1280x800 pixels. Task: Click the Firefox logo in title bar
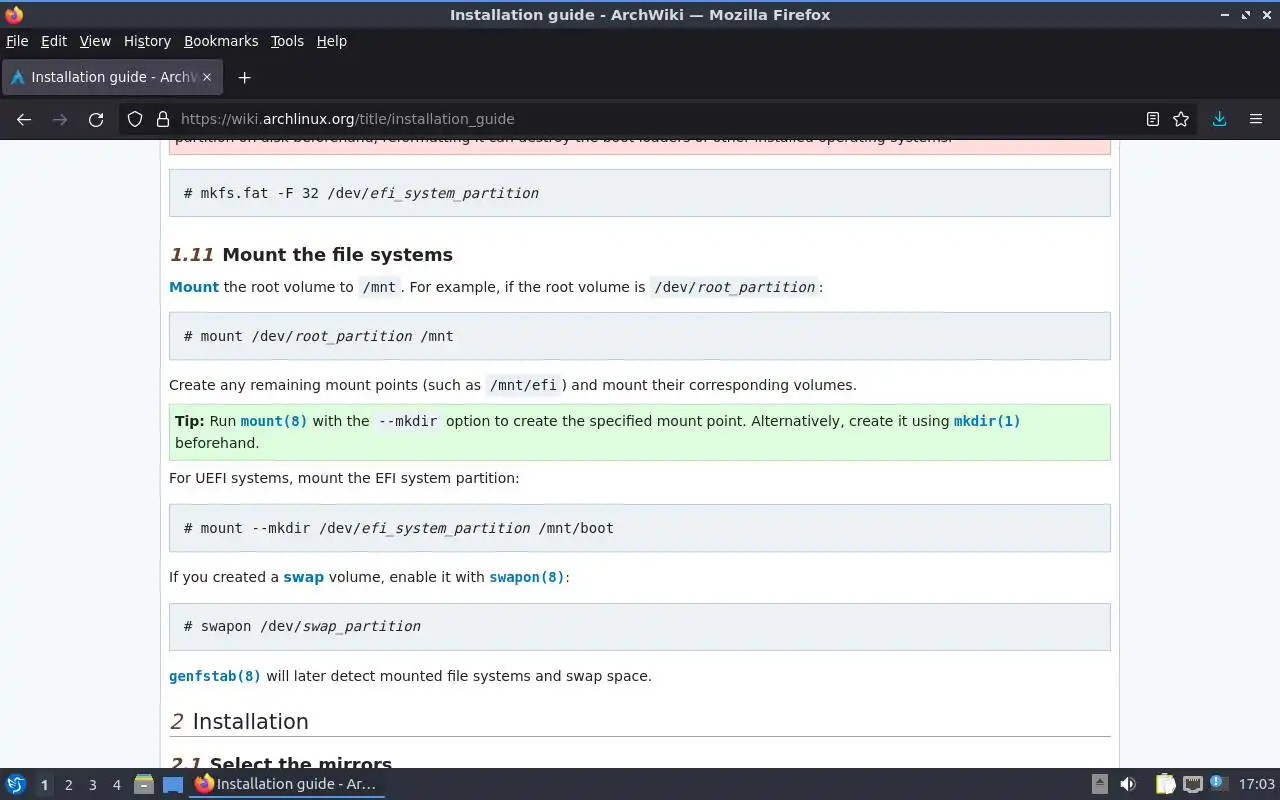click(x=14, y=15)
